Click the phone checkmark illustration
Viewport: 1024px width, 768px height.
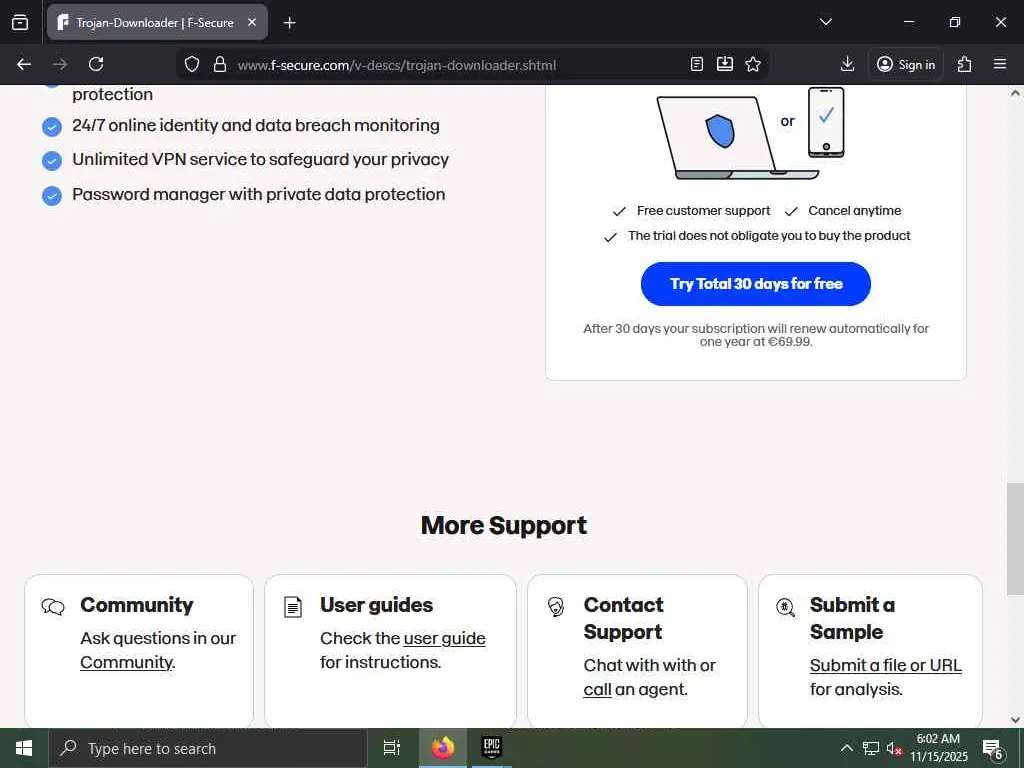tap(826, 123)
